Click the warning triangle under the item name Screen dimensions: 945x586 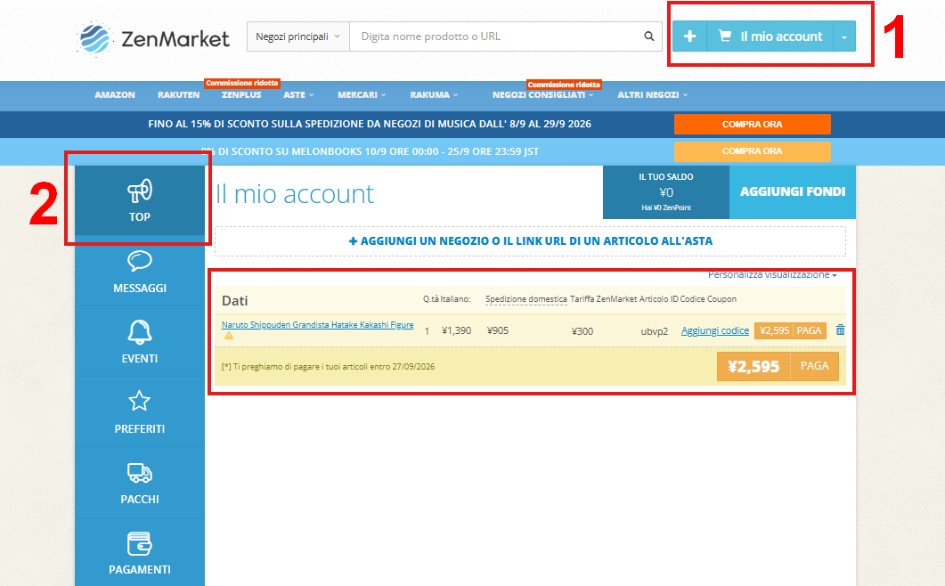tap(229, 336)
